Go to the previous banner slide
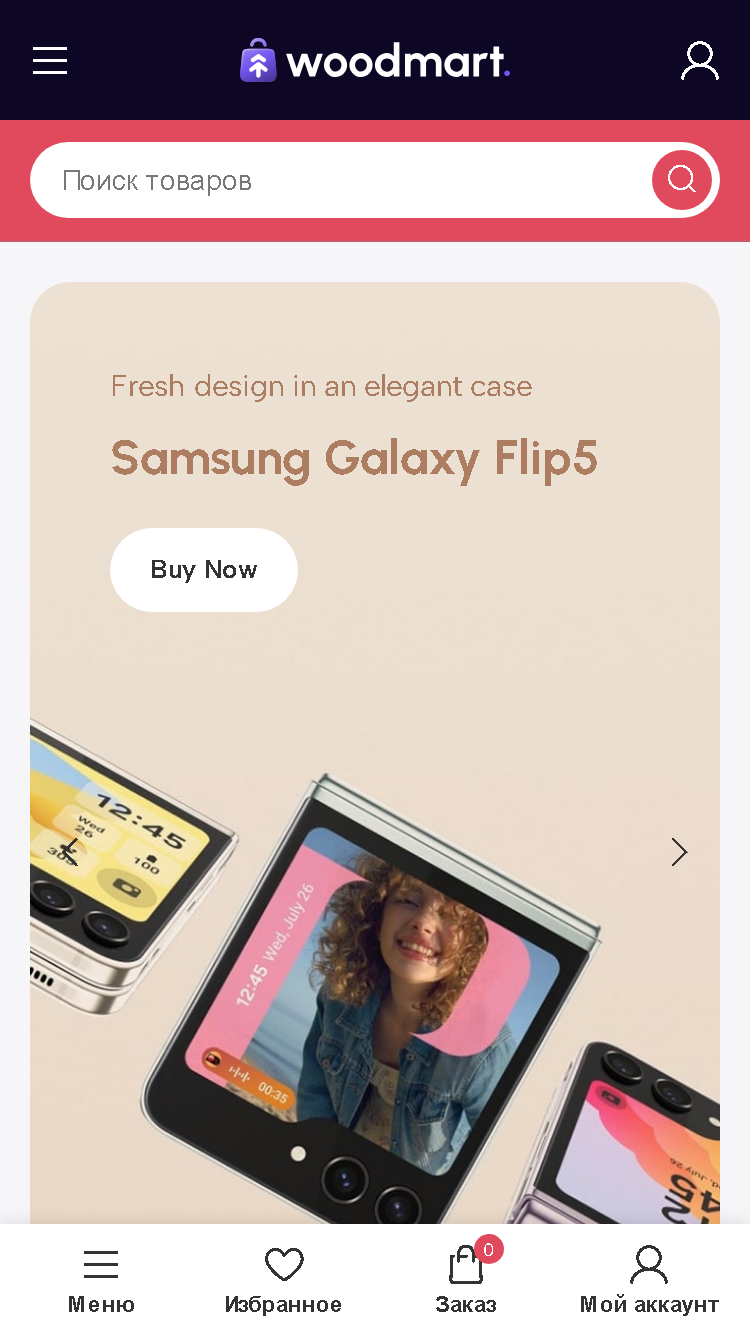 pyautogui.click(x=69, y=852)
